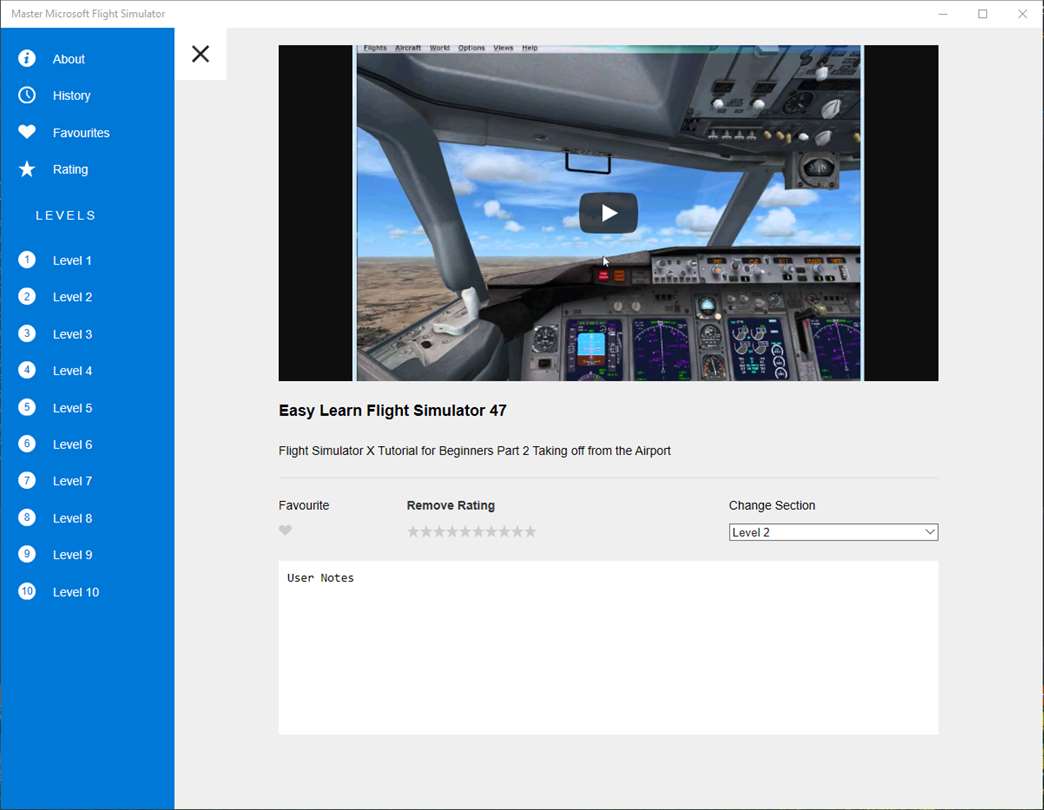
Task: Click the Level 7 numbered circle icon
Action: point(27,481)
